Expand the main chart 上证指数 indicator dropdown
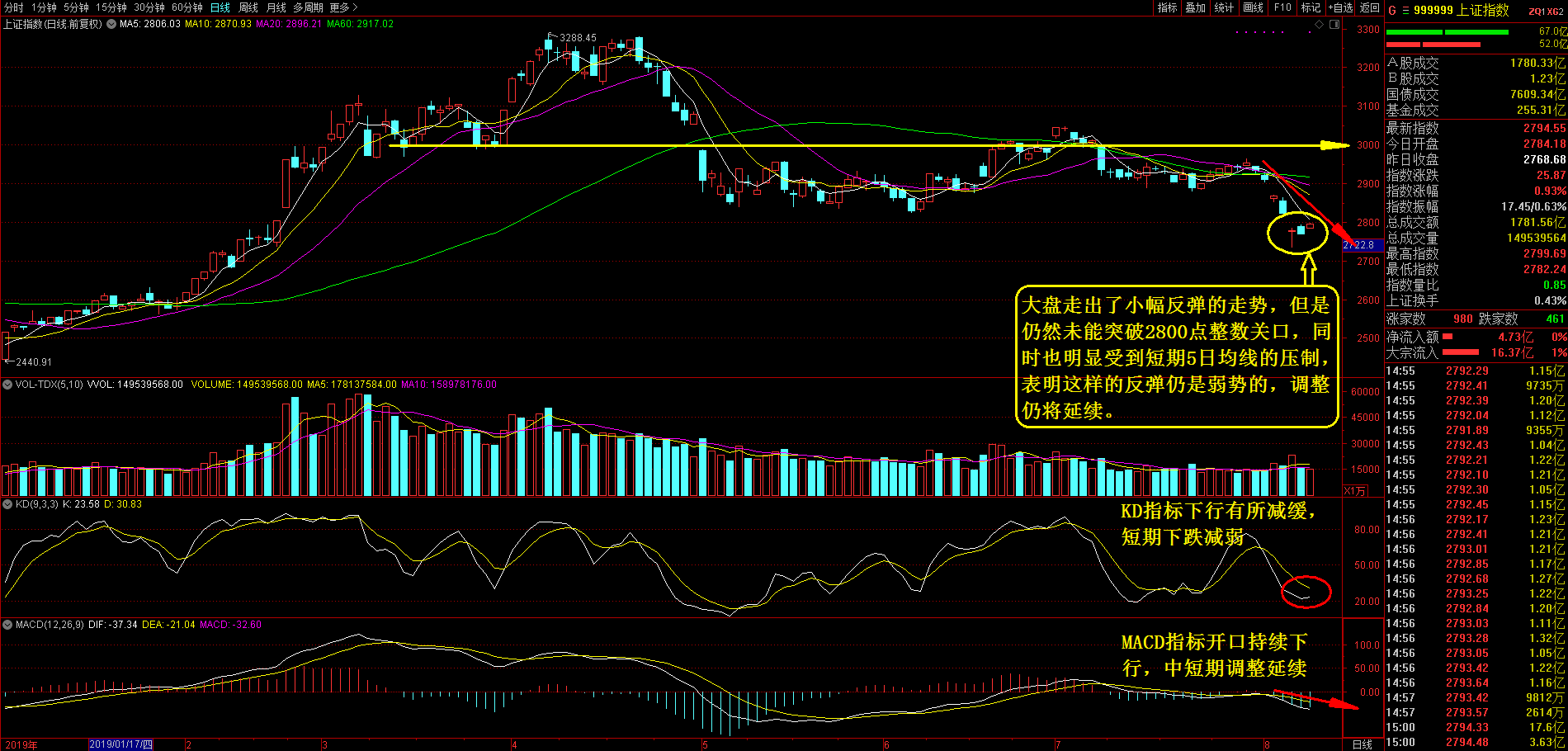Image resolution: width=1568 pixels, height=751 pixels. tap(111, 25)
